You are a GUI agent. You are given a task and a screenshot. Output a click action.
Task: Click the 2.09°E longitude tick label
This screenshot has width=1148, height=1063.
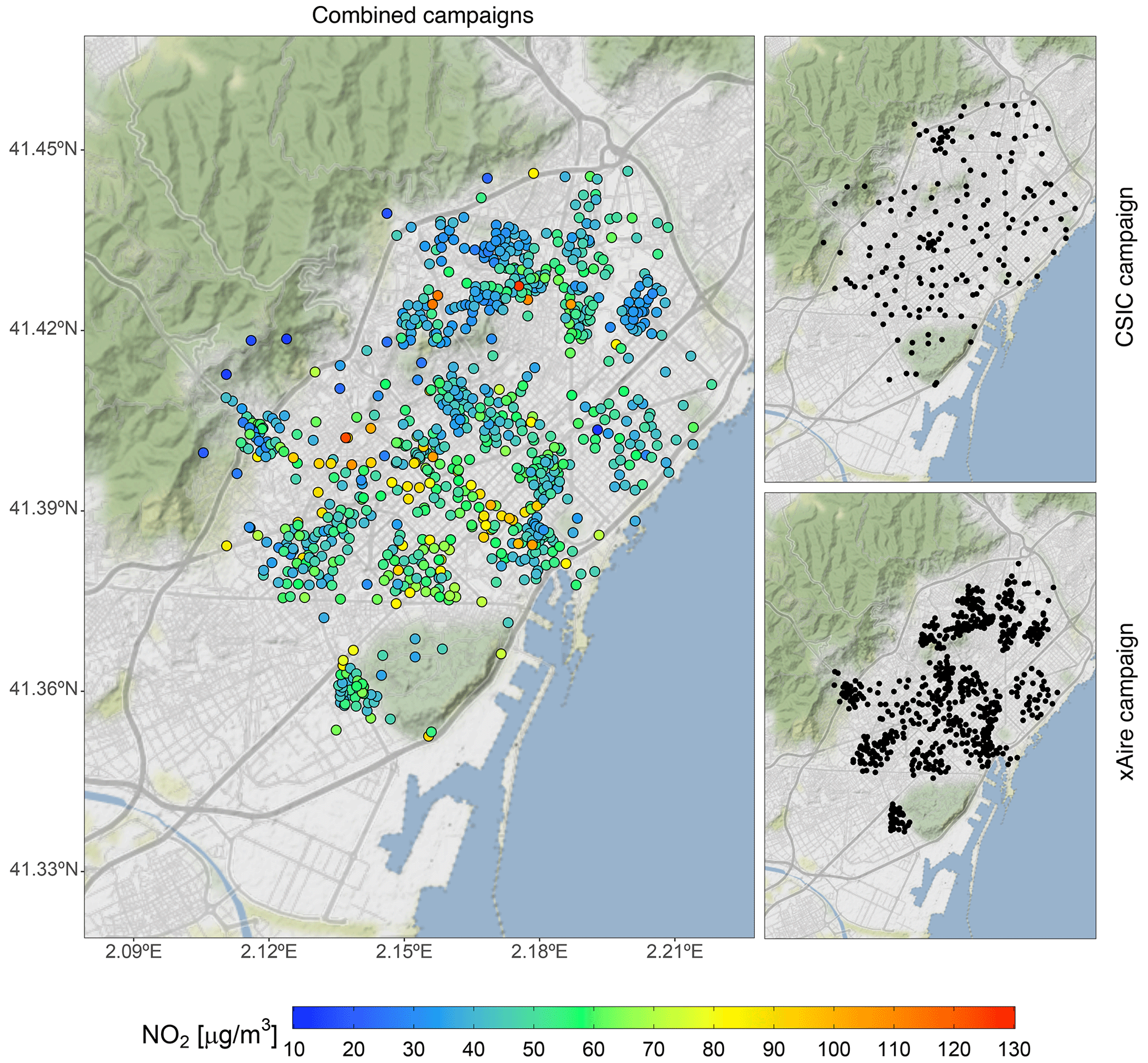point(133,952)
